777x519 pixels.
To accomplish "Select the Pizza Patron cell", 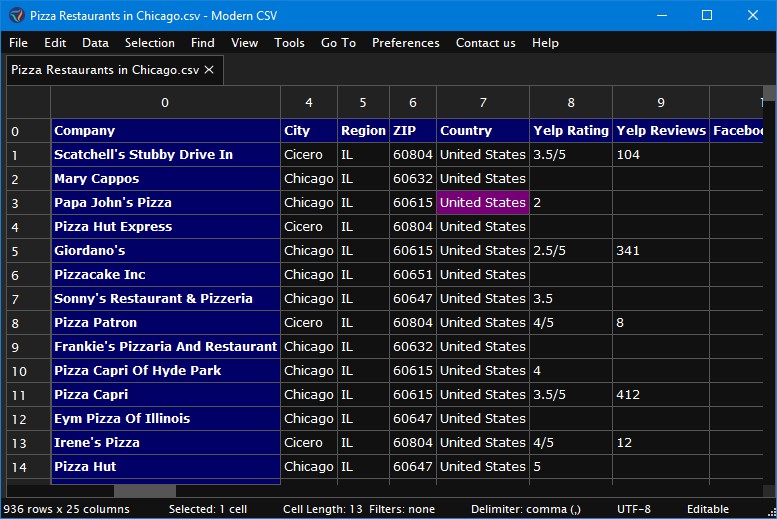I will coord(166,323).
